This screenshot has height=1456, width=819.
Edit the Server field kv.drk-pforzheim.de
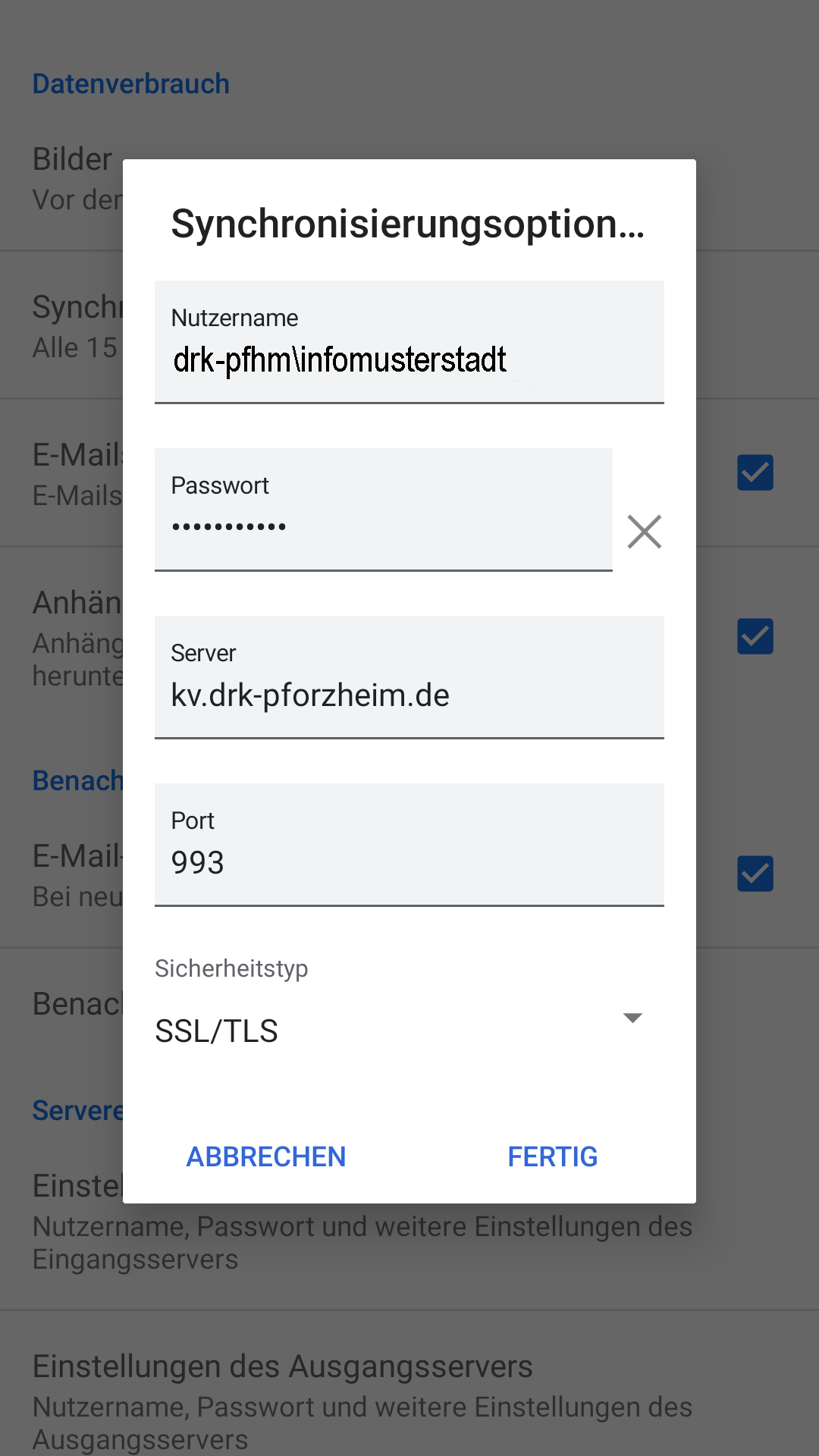409,677
